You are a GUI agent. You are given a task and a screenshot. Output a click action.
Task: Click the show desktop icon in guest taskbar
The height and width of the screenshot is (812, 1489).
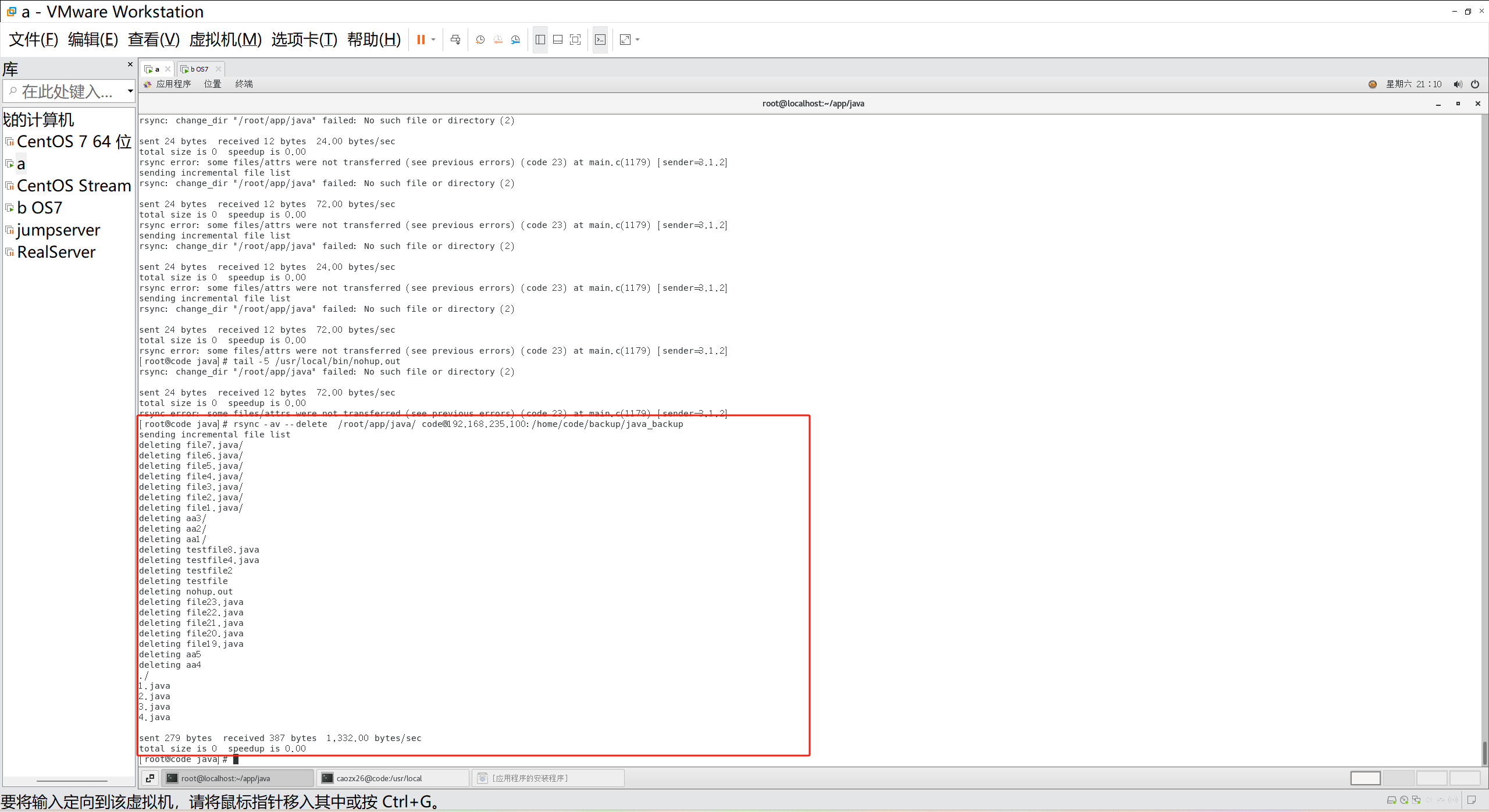150,778
